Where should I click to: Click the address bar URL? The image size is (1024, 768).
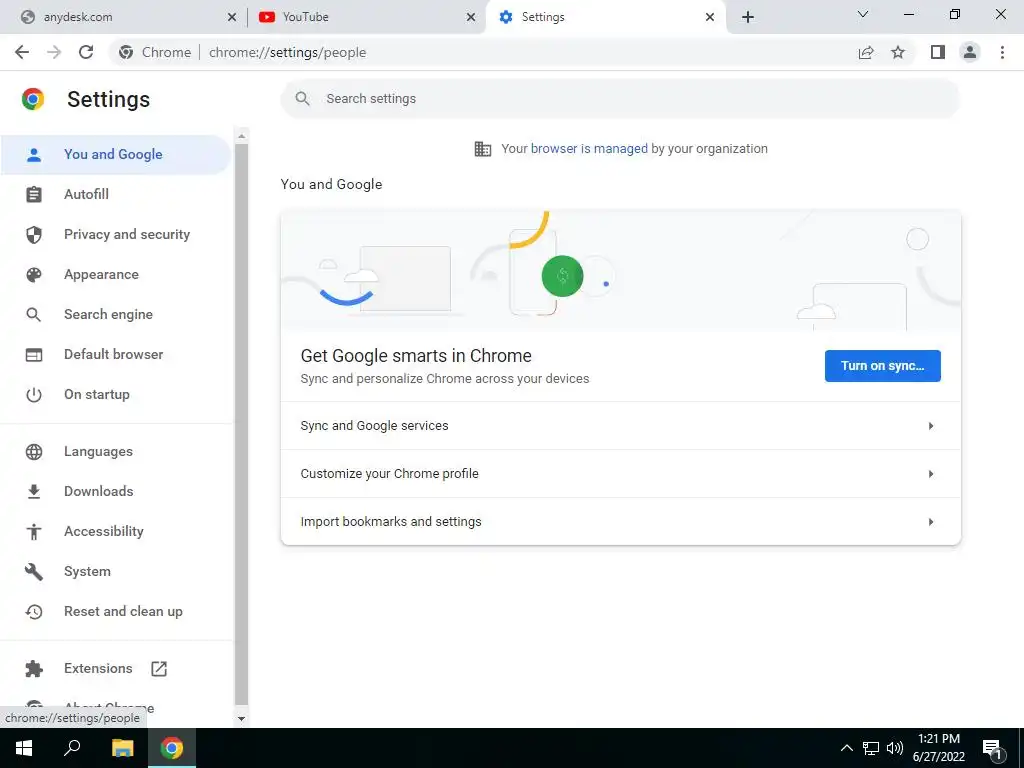[287, 52]
